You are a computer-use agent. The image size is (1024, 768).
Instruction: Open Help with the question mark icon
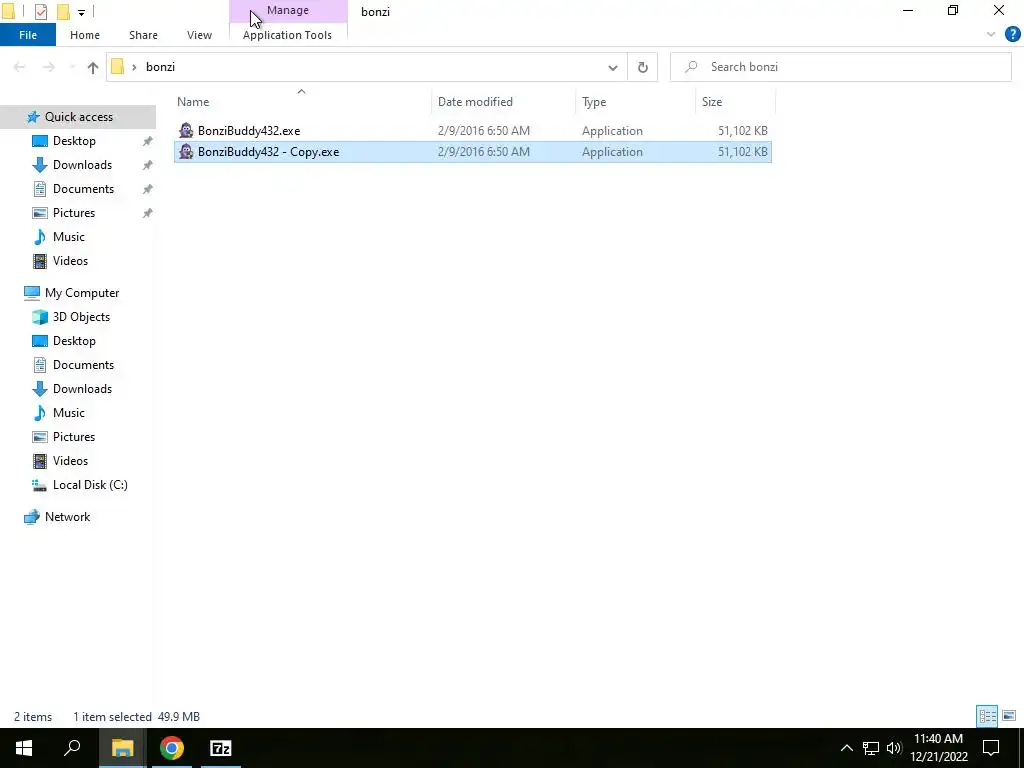(1012, 35)
